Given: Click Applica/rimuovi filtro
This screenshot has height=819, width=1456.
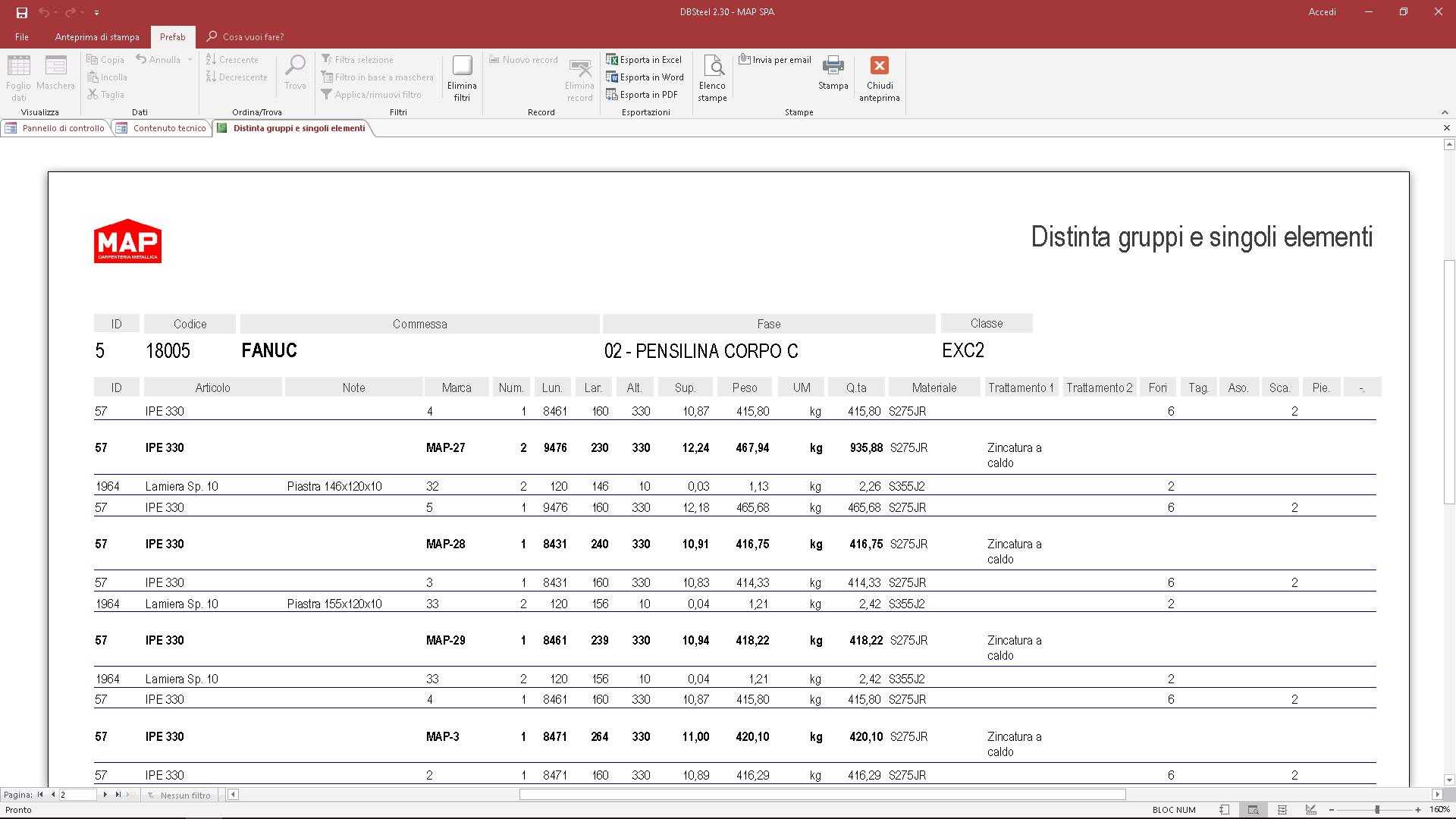Looking at the screenshot, I should tap(371, 94).
